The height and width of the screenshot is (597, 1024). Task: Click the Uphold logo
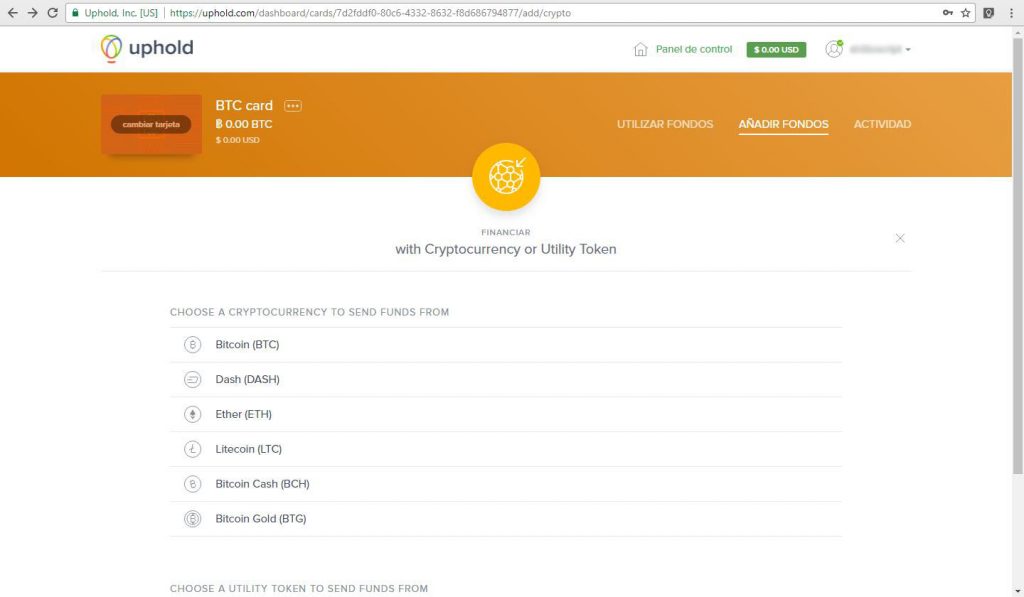(x=147, y=48)
